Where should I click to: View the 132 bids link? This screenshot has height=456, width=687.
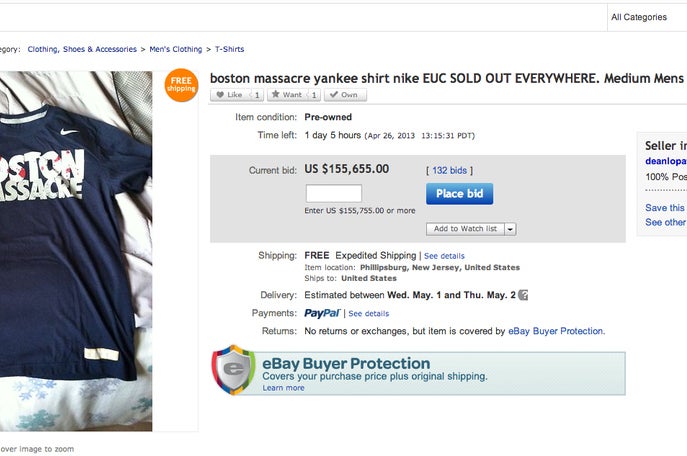click(x=450, y=171)
